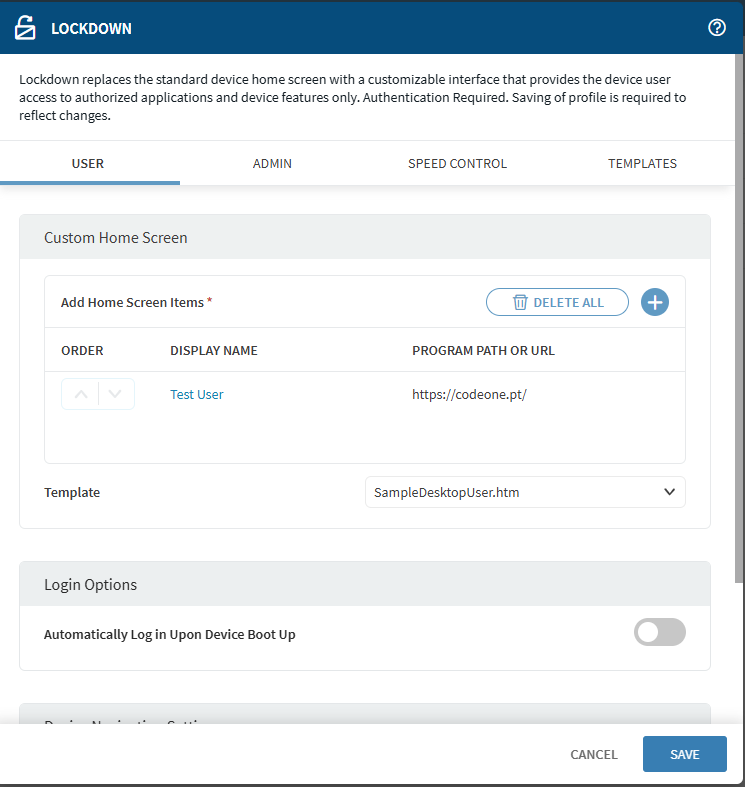Open the SPEED CONTROL tab
Viewport: 745px width, 787px height.
tap(457, 164)
